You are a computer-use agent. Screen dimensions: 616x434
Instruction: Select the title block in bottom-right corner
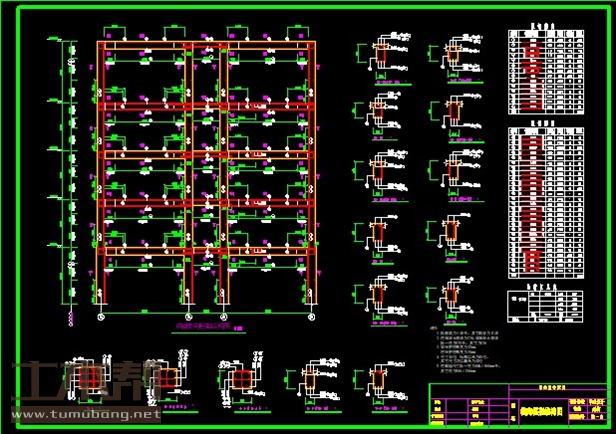pos(519,406)
